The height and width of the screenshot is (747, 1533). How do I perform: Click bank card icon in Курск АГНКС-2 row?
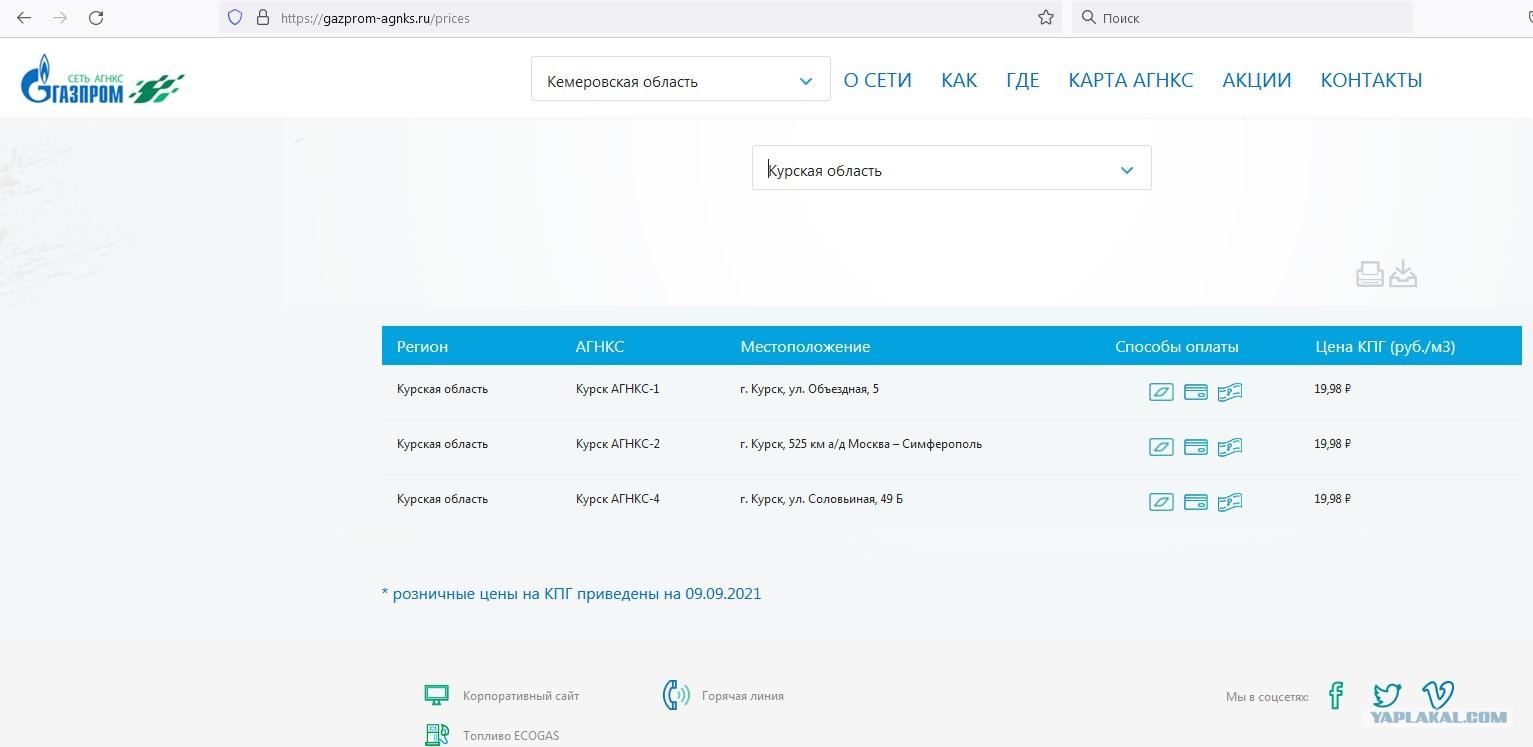point(1196,447)
